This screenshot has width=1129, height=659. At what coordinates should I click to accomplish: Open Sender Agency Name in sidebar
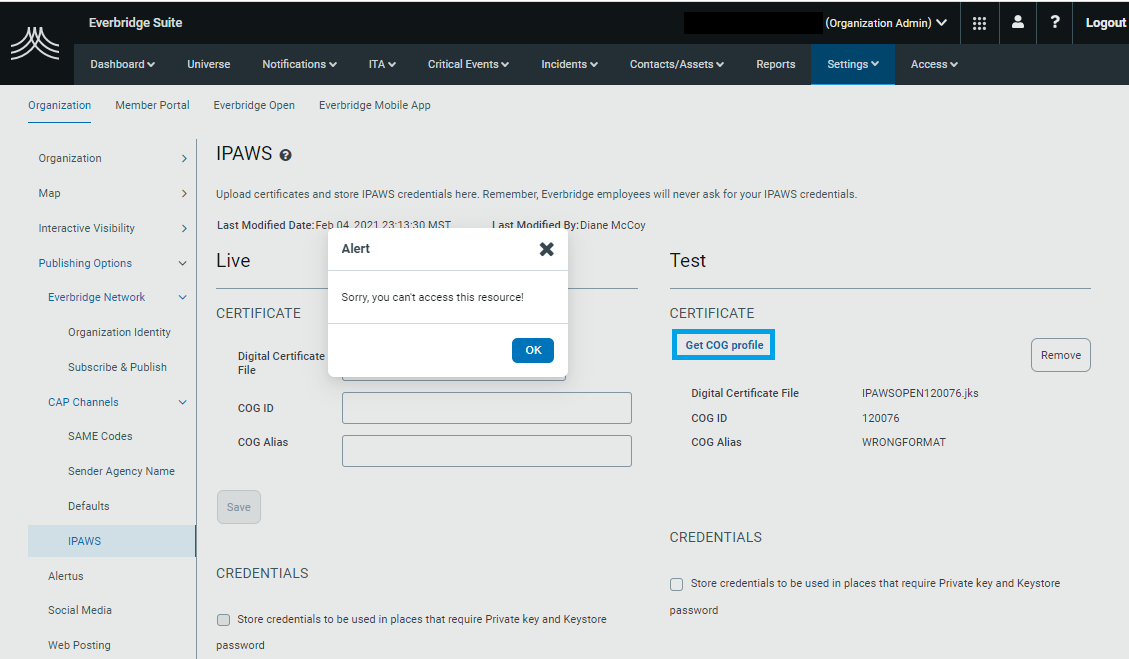(x=121, y=471)
